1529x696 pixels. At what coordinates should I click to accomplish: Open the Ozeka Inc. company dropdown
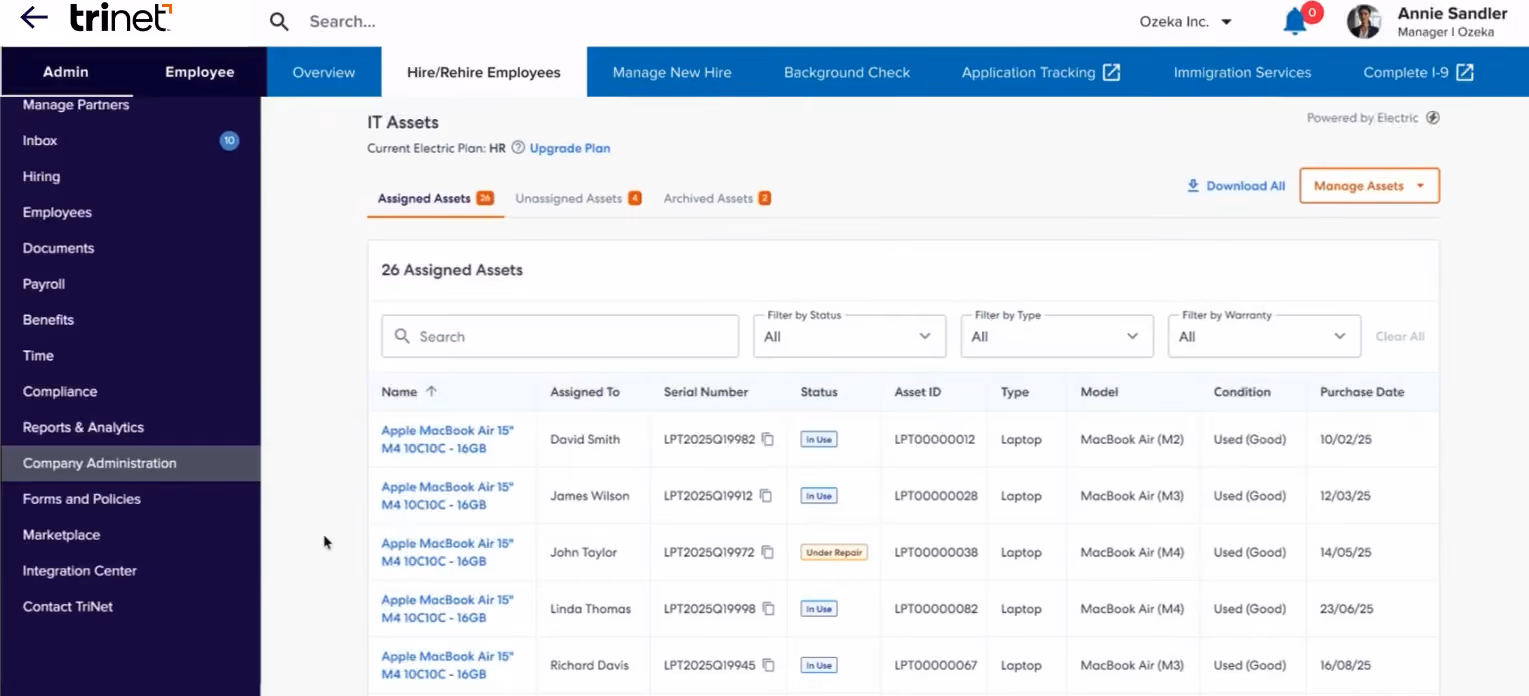pyautogui.click(x=1186, y=21)
